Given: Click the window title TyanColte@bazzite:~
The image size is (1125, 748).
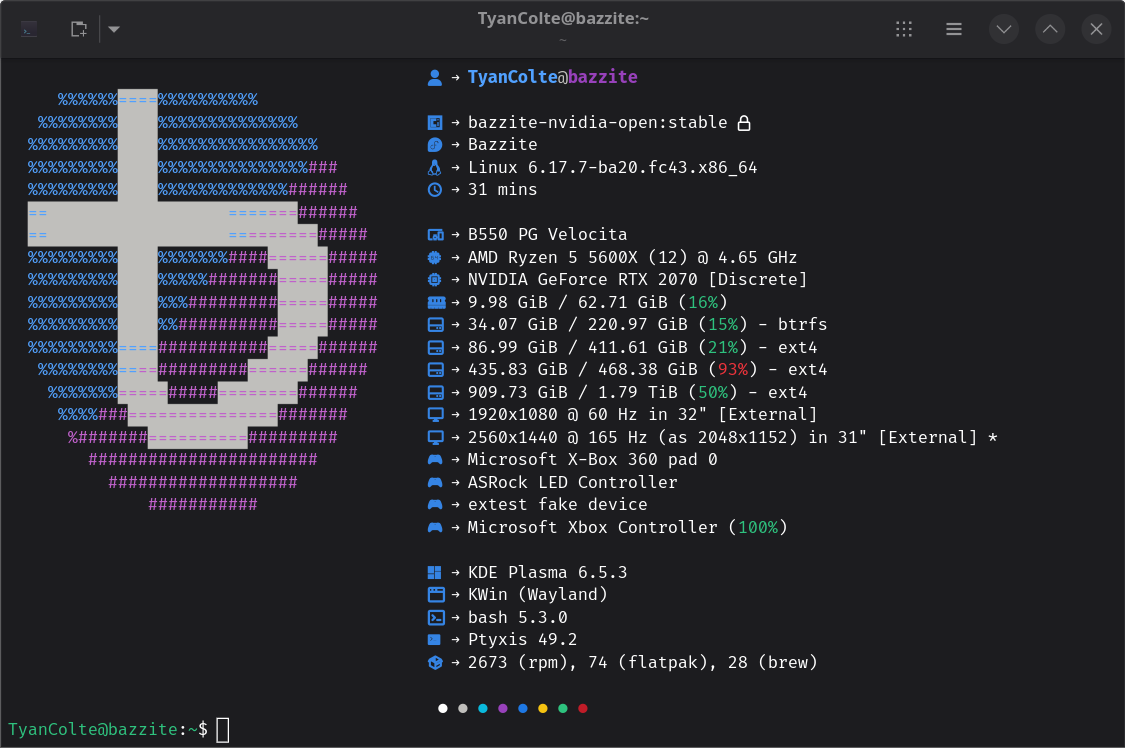Looking at the screenshot, I should [x=563, y=19].
